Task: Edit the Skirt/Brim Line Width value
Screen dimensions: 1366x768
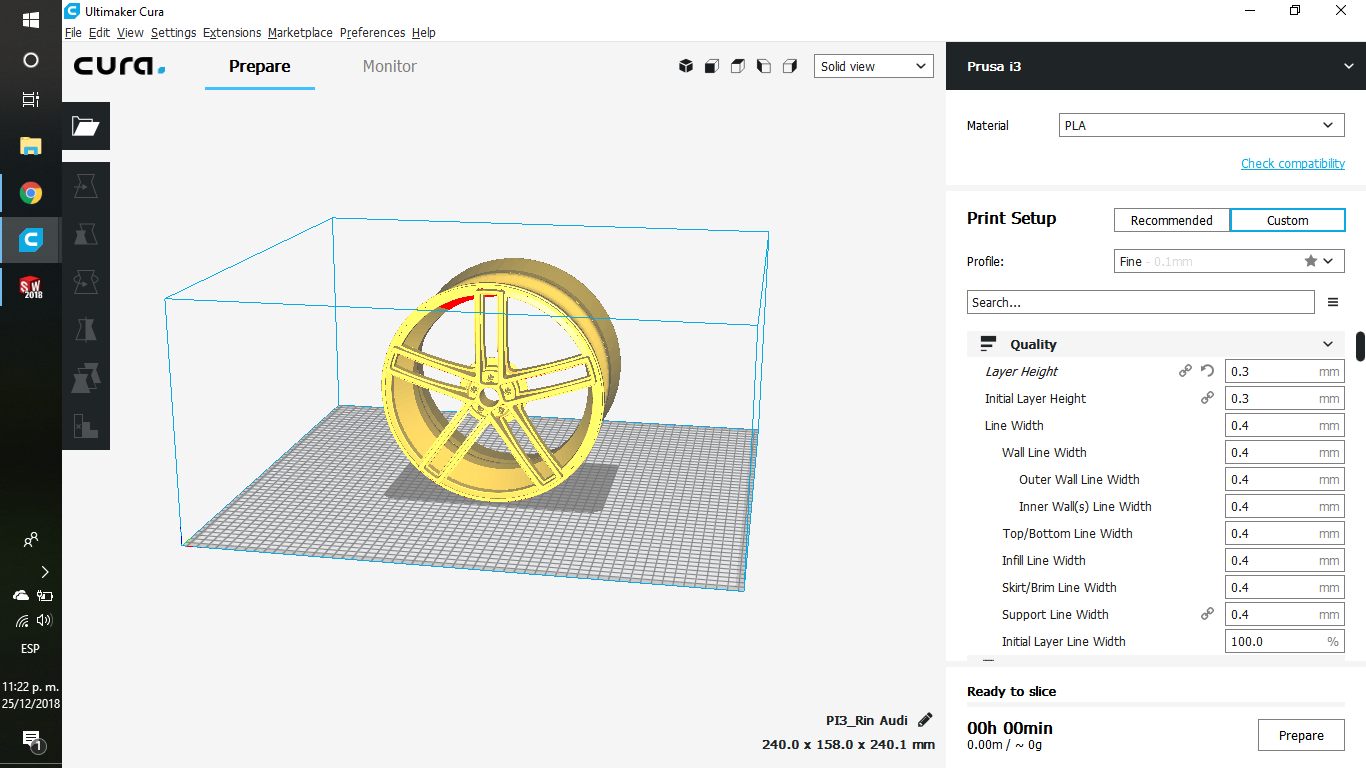Action: 1285,587
